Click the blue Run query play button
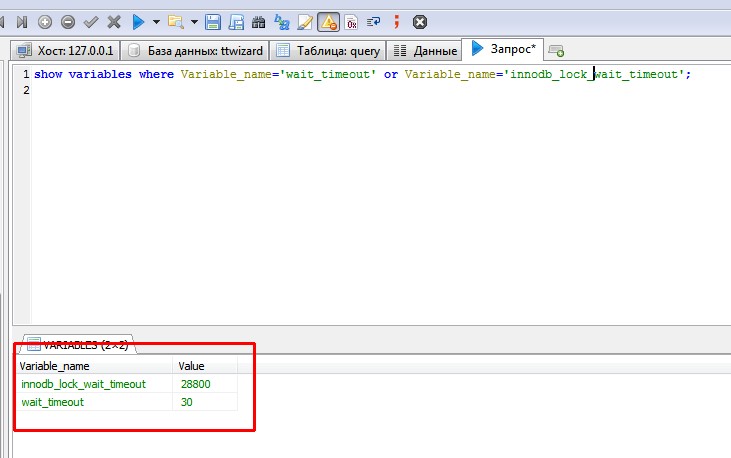Screen dimensions: 731x458 [x=138, y=20]
